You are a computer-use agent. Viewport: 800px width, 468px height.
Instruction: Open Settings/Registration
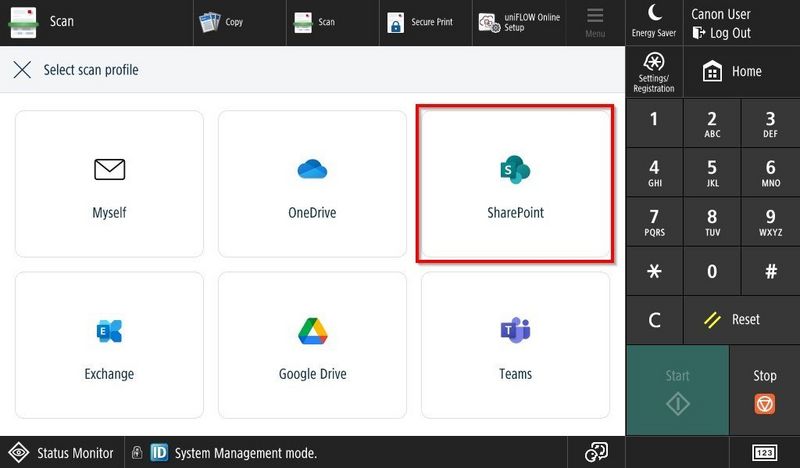tap(654, 71)
